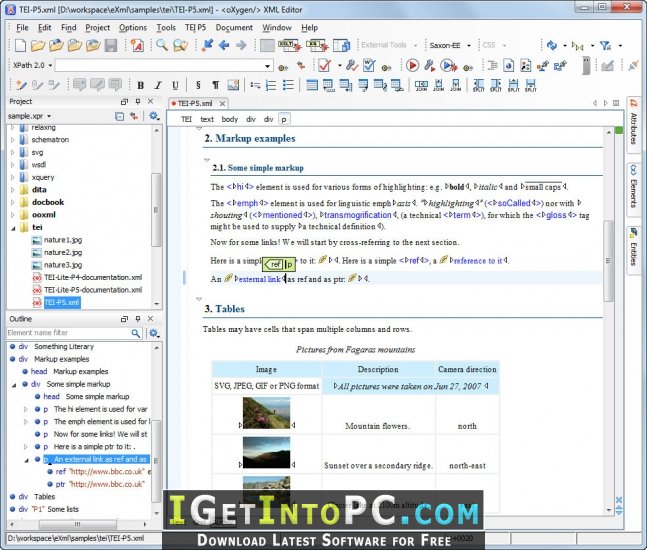Collapse section 3 Tables fold triangle

pos(199,299)
